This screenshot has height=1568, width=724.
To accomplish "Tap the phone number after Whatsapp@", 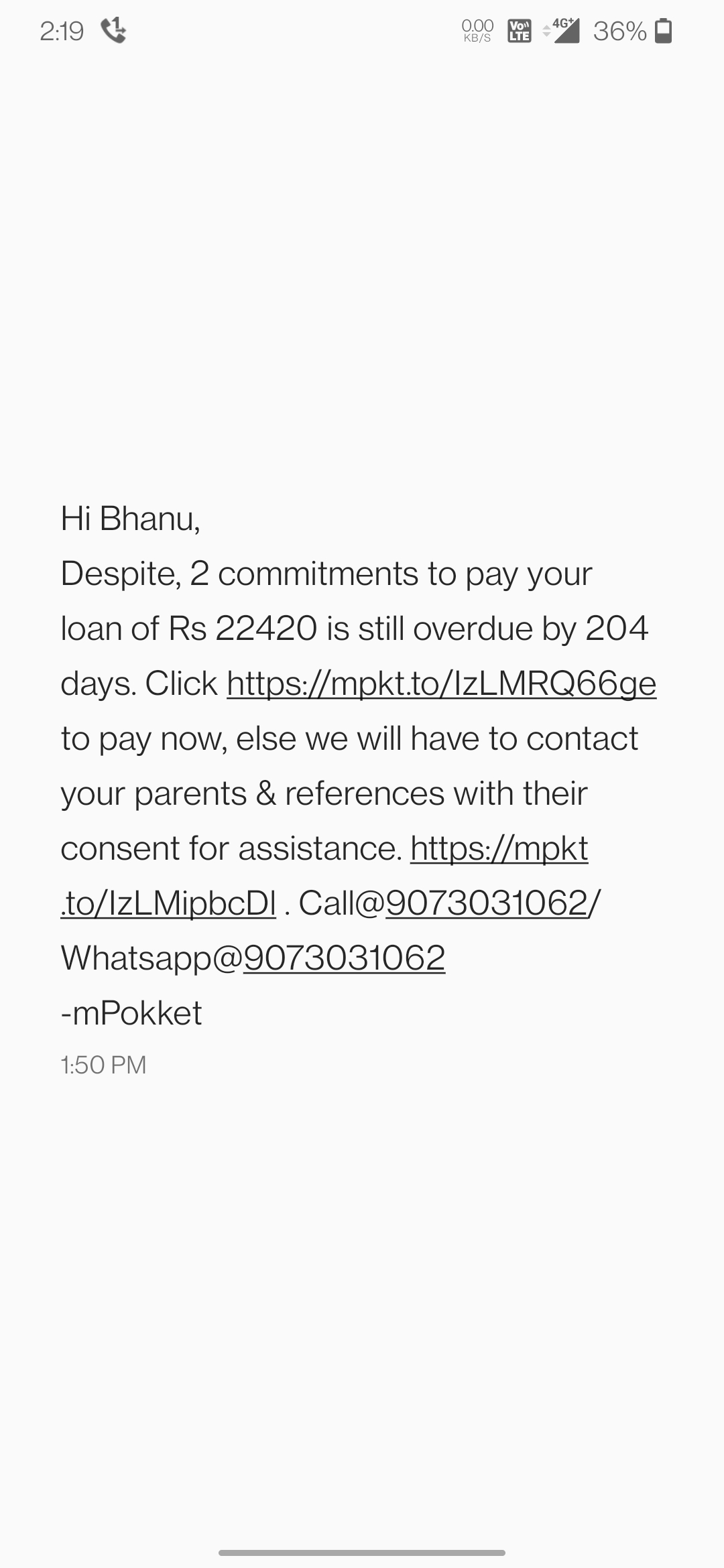I will coord(344,958).
